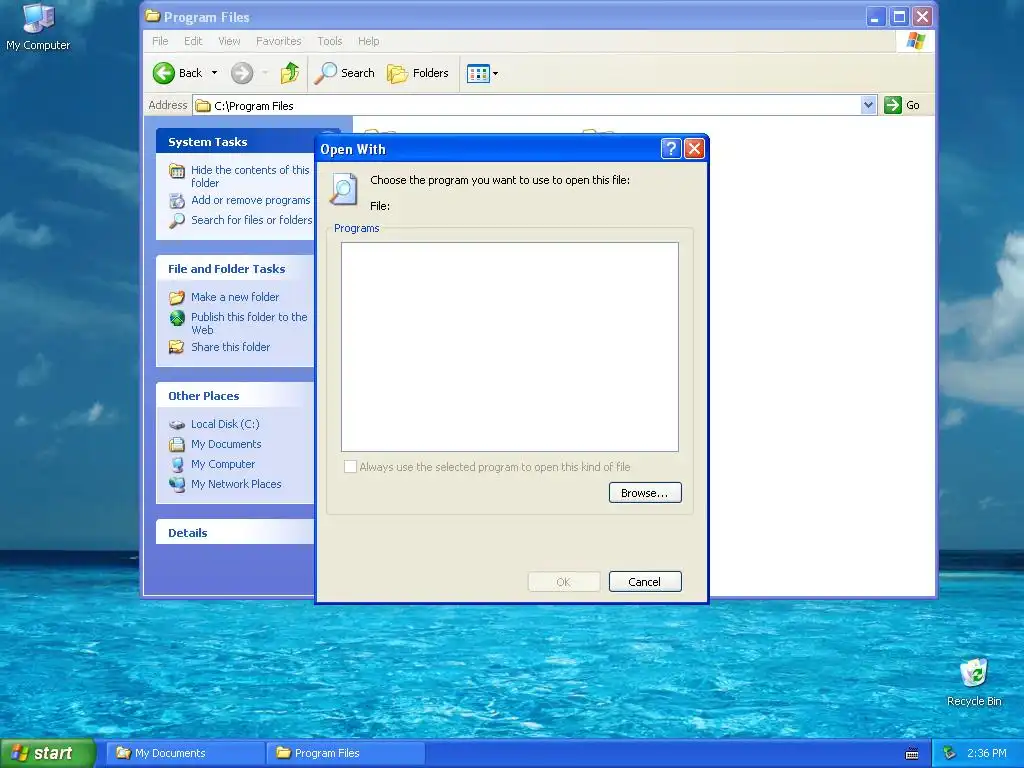Click Share this folder link
This screenshot has width=1024, height=768.
coord(231,347)
